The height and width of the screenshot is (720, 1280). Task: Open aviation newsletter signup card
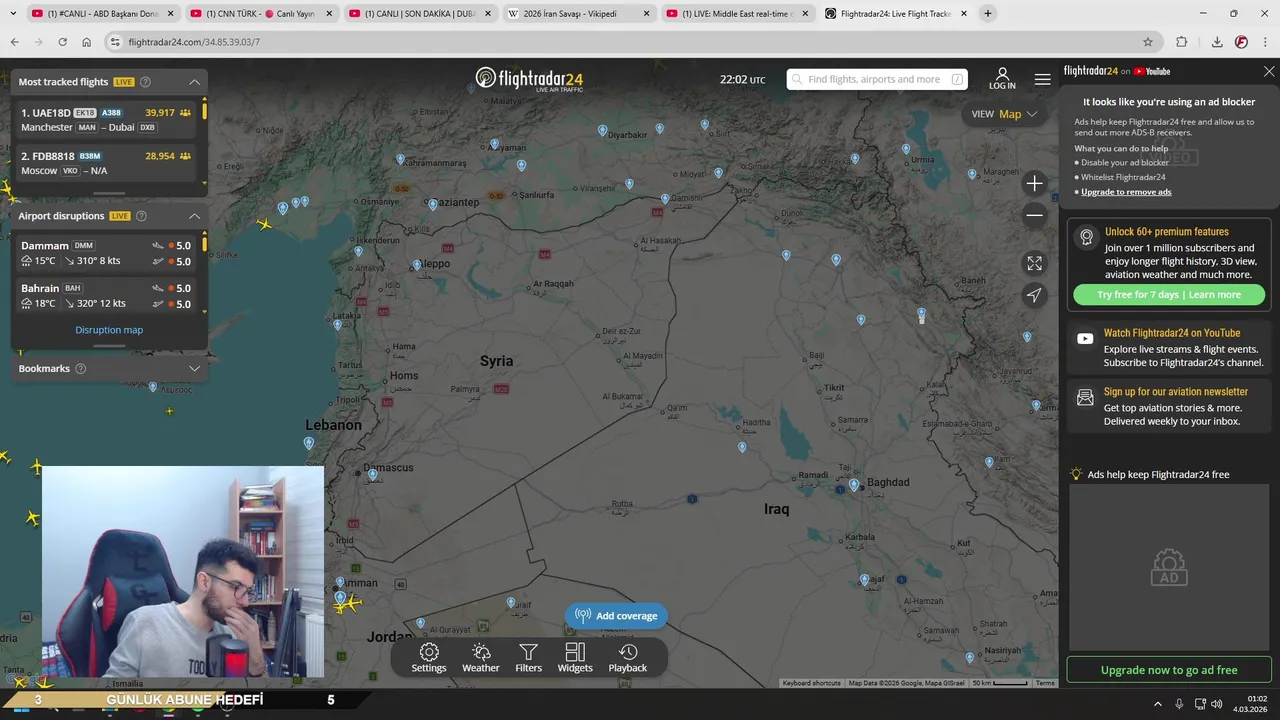click(1169, 406)
